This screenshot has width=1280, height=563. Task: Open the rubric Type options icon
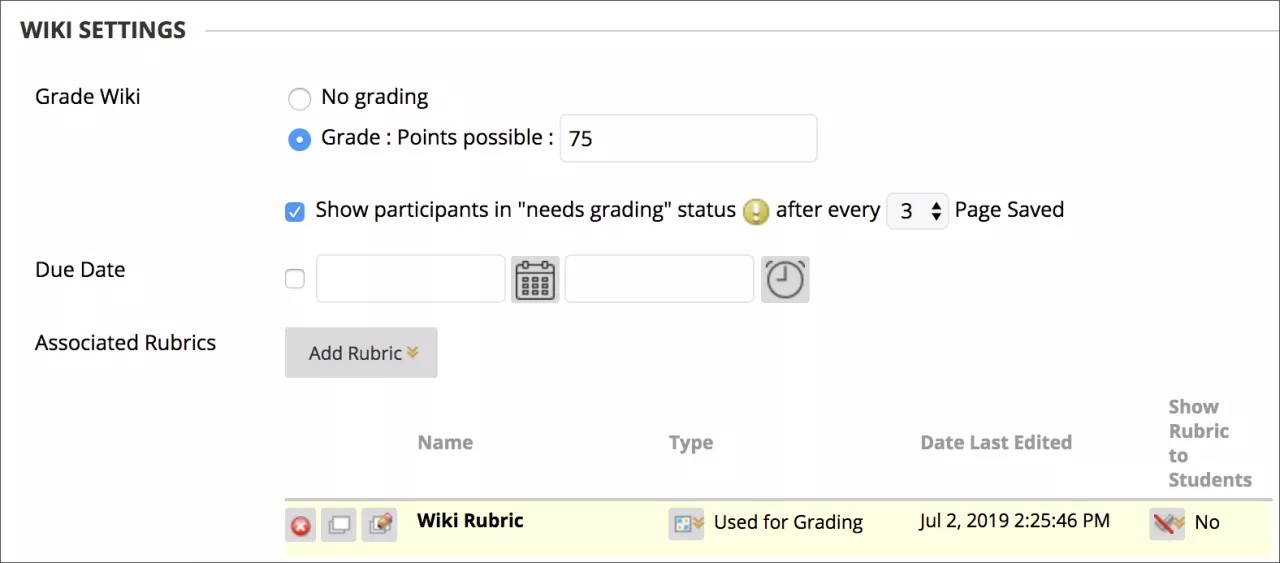(686, 523)
